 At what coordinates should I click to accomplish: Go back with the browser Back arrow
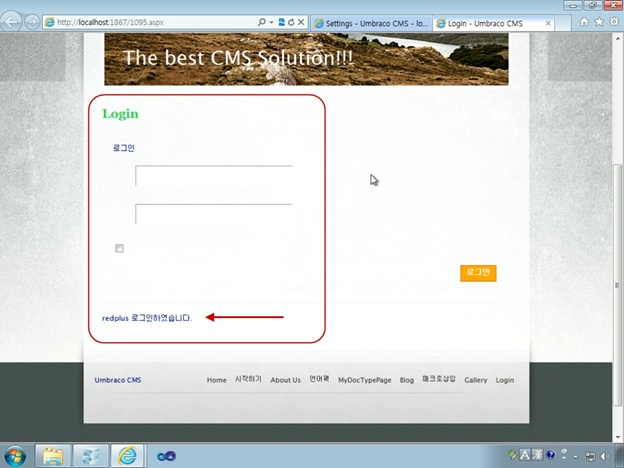coord(11,21)
